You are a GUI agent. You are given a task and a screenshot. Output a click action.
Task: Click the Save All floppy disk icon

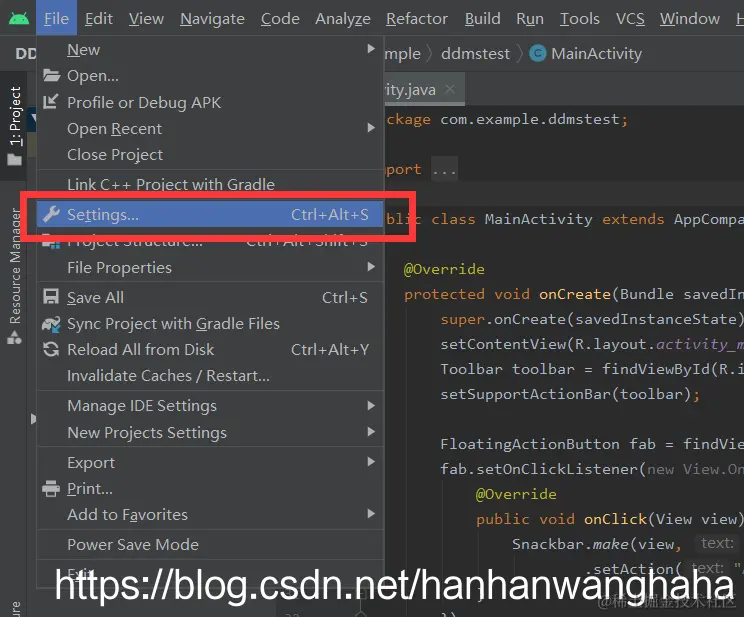click(51, 297)
